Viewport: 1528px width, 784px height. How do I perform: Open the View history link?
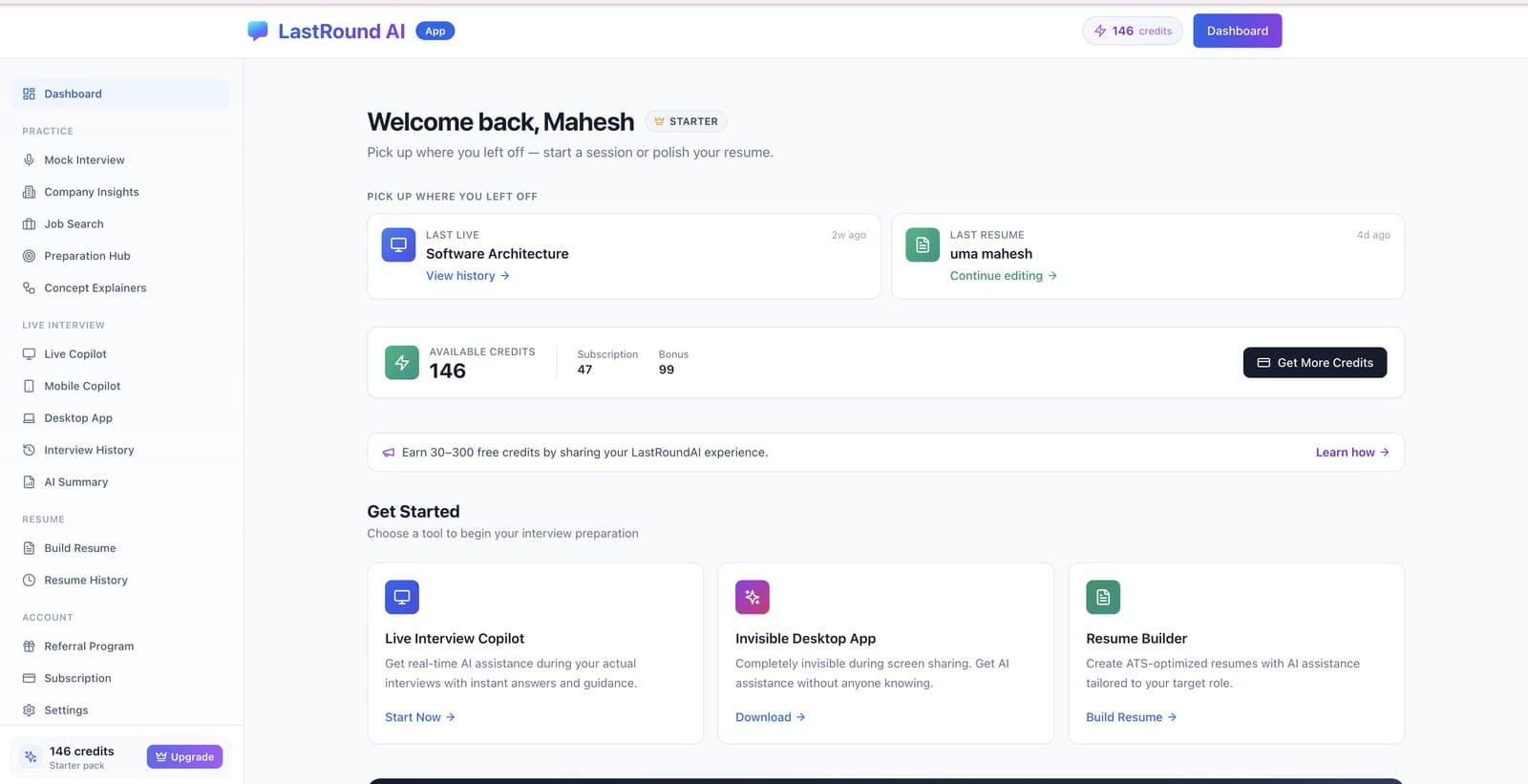(x=468, y=276)
